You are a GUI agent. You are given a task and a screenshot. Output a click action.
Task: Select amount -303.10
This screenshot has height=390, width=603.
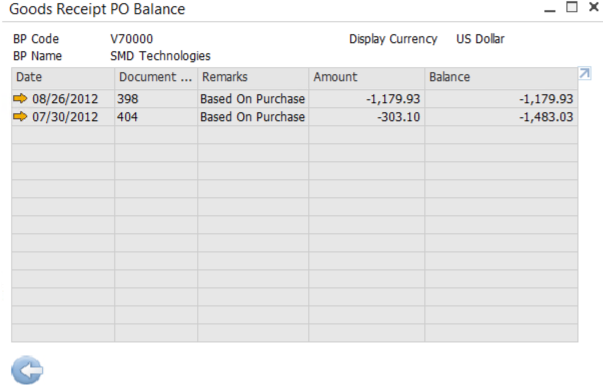[x=367, y=117]
